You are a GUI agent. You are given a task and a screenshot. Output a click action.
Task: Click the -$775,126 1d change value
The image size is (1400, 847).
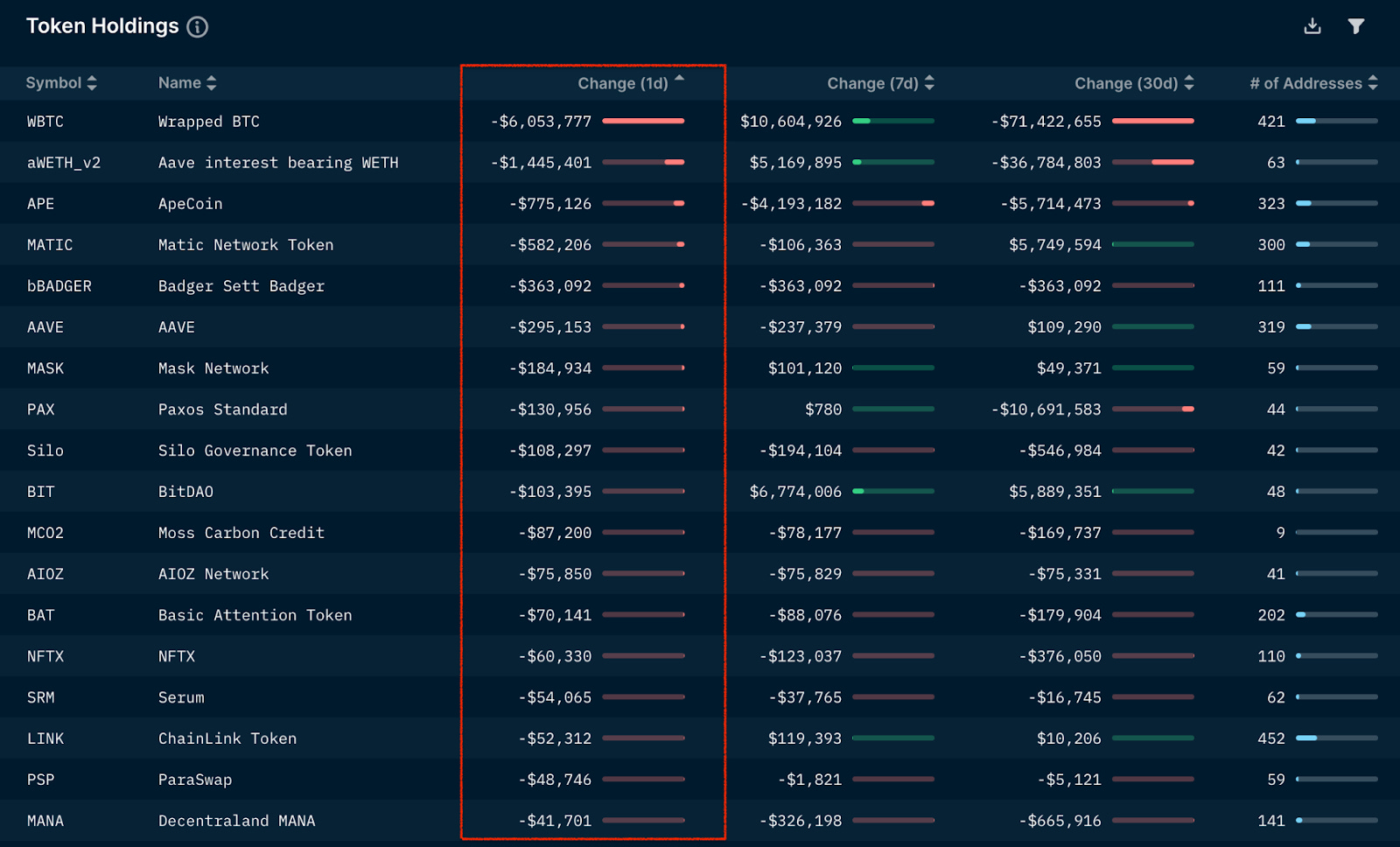[x=550, y=204]
